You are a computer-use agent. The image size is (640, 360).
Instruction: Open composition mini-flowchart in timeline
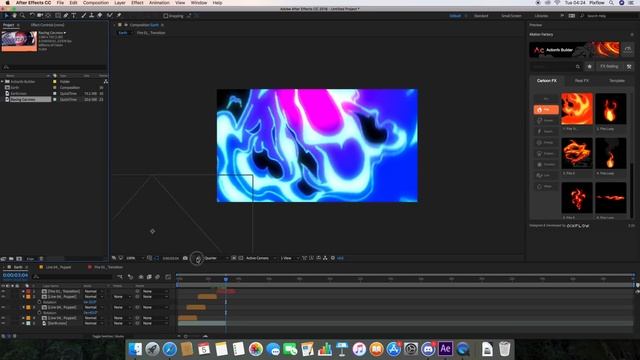pyautogui.click(x=120, y=277)
